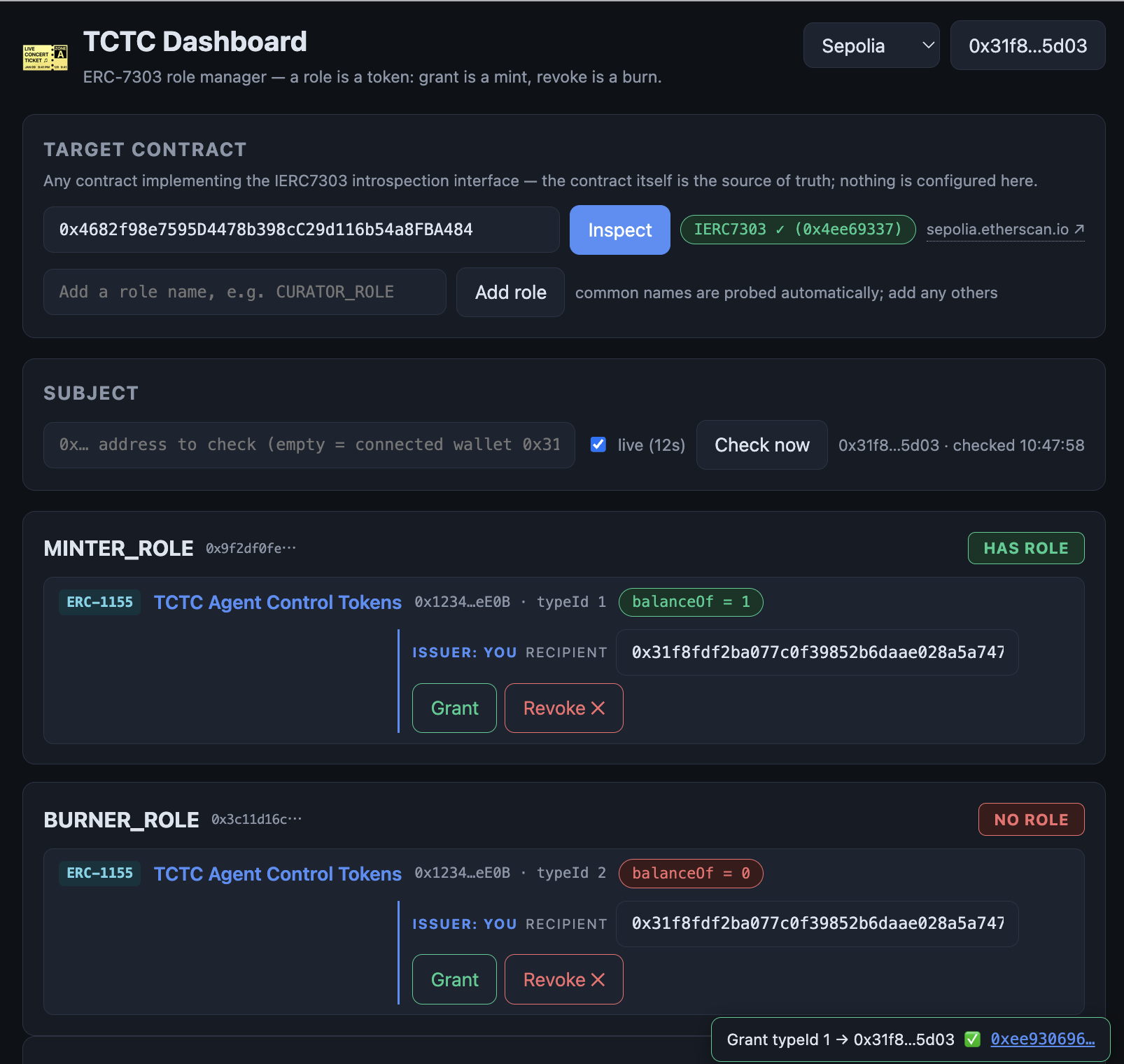The image size is (1124, 1064).
Task: Open the TCTC Agent Control Tokens link under MINTER_ROLE
Action: point(278,602)
